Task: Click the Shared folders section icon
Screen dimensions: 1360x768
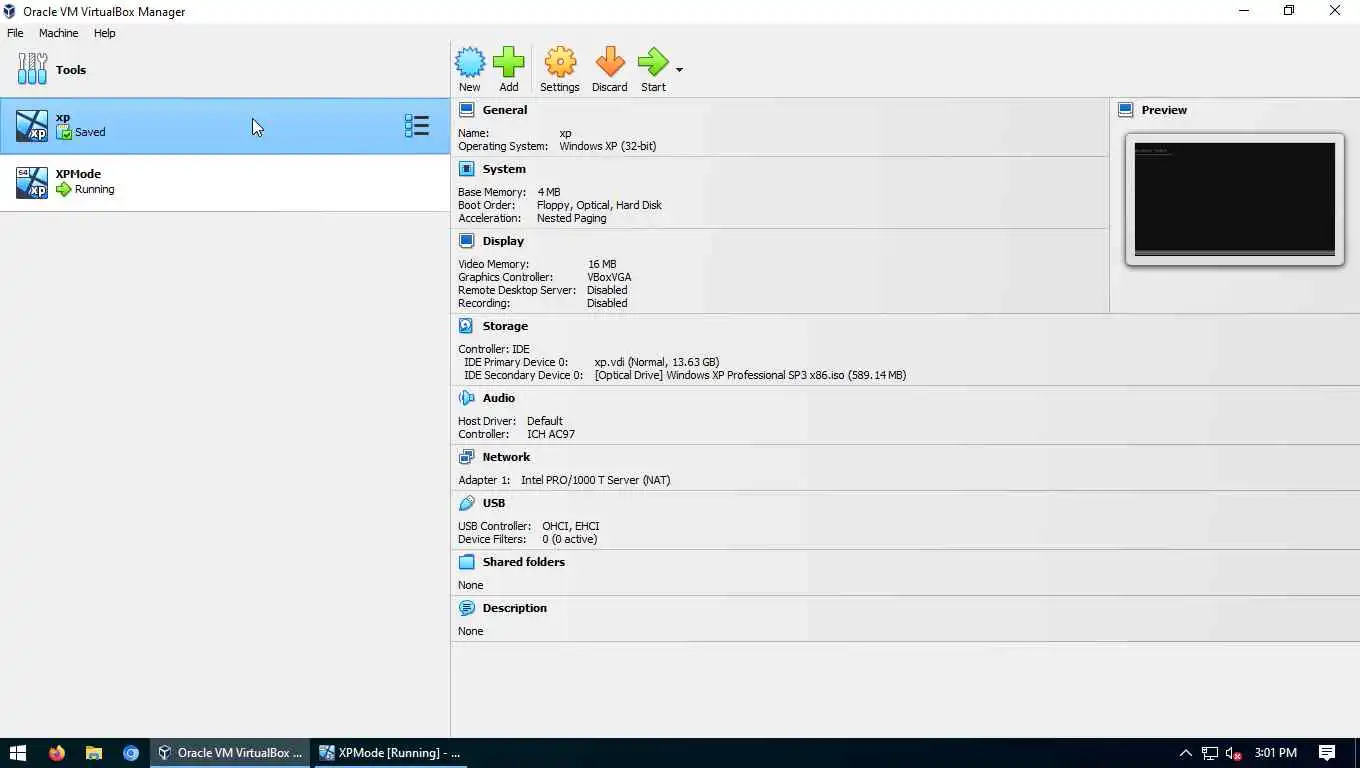Action: [466, 562]
